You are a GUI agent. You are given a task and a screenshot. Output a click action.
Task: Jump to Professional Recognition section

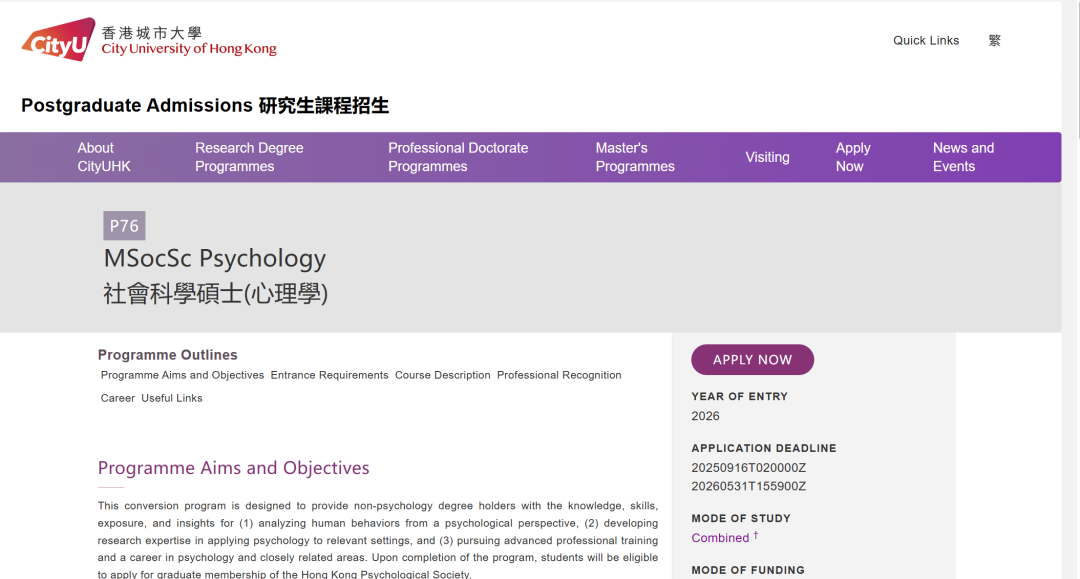tap(559, 375)
